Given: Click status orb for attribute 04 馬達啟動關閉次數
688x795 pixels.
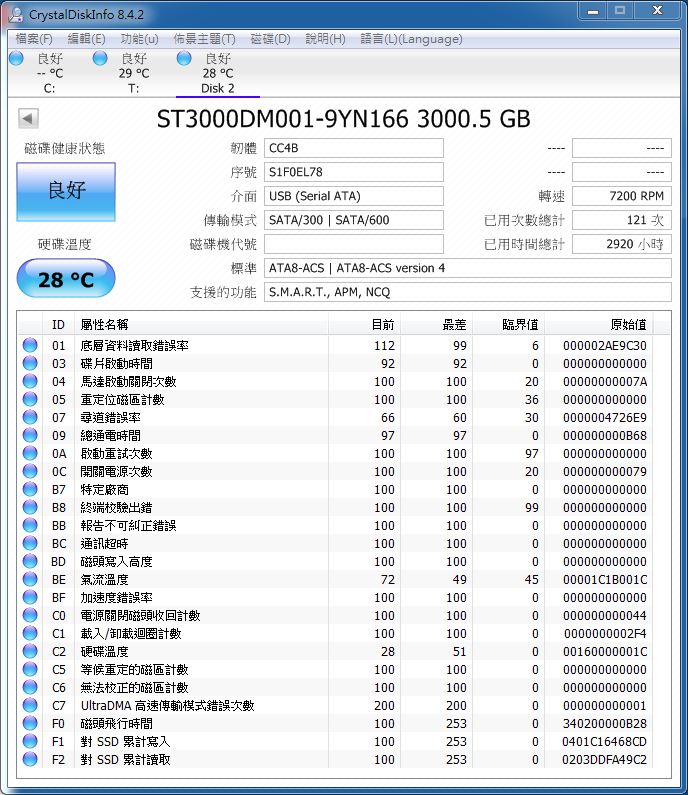Looking at the screenshot, I should (30, 381).
